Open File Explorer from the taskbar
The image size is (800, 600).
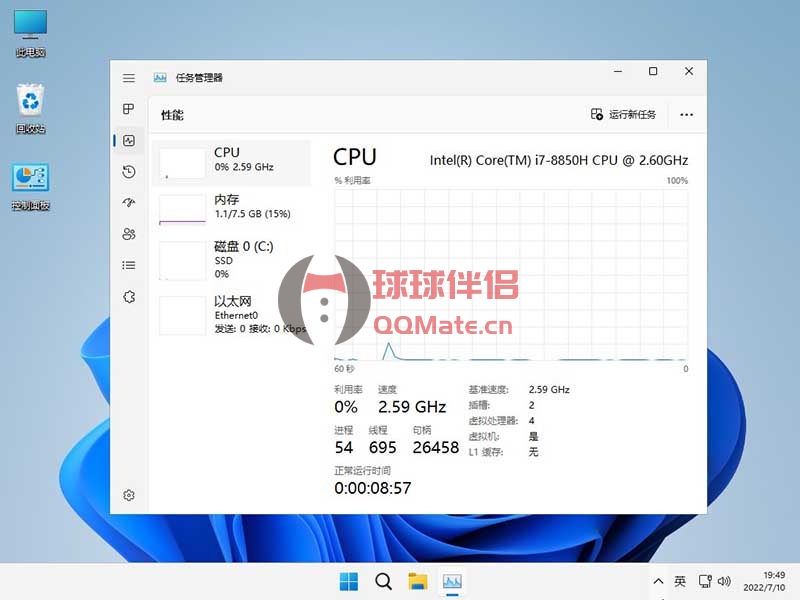(417, 581)
